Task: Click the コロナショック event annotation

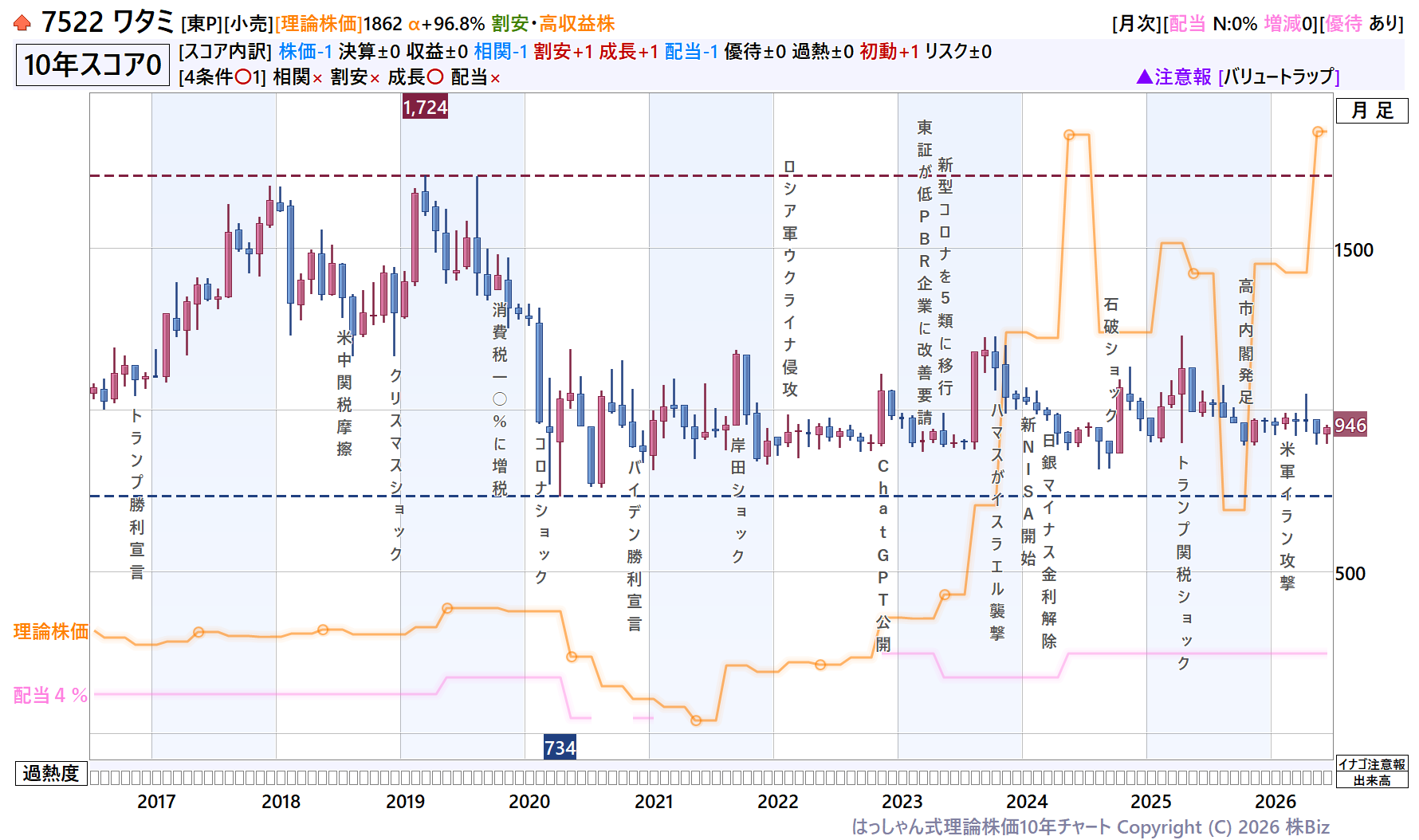Action: point(540,510)
